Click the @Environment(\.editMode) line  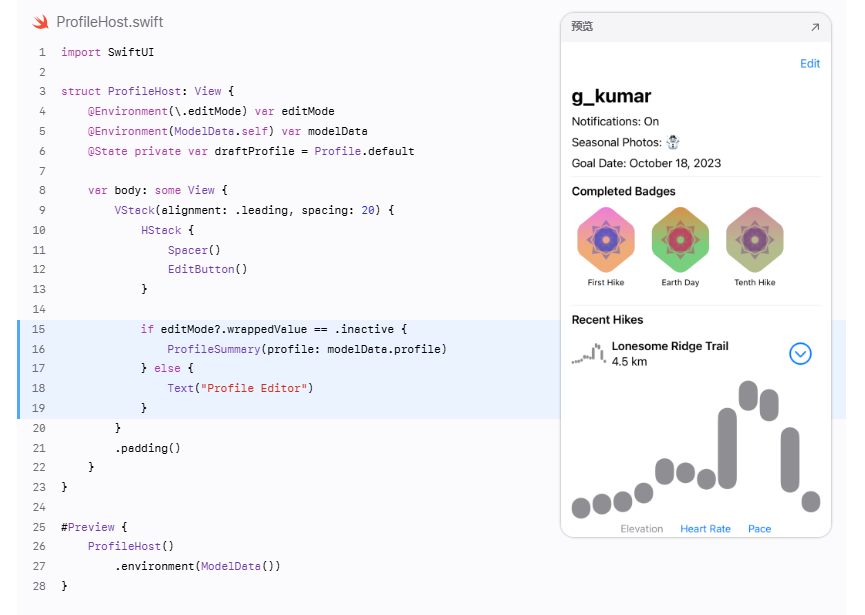(211, 111)
